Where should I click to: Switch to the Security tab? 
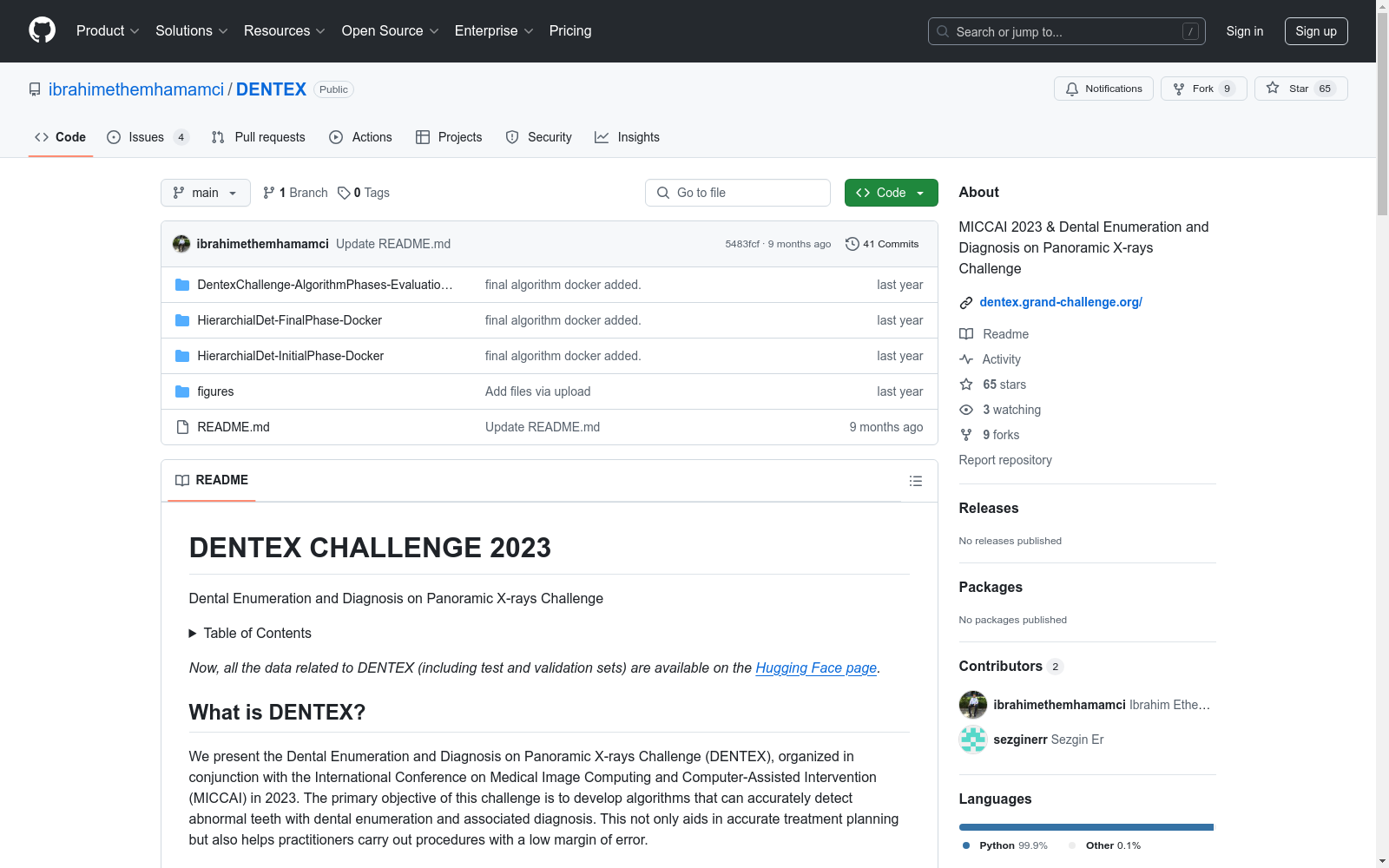[539, 137]
